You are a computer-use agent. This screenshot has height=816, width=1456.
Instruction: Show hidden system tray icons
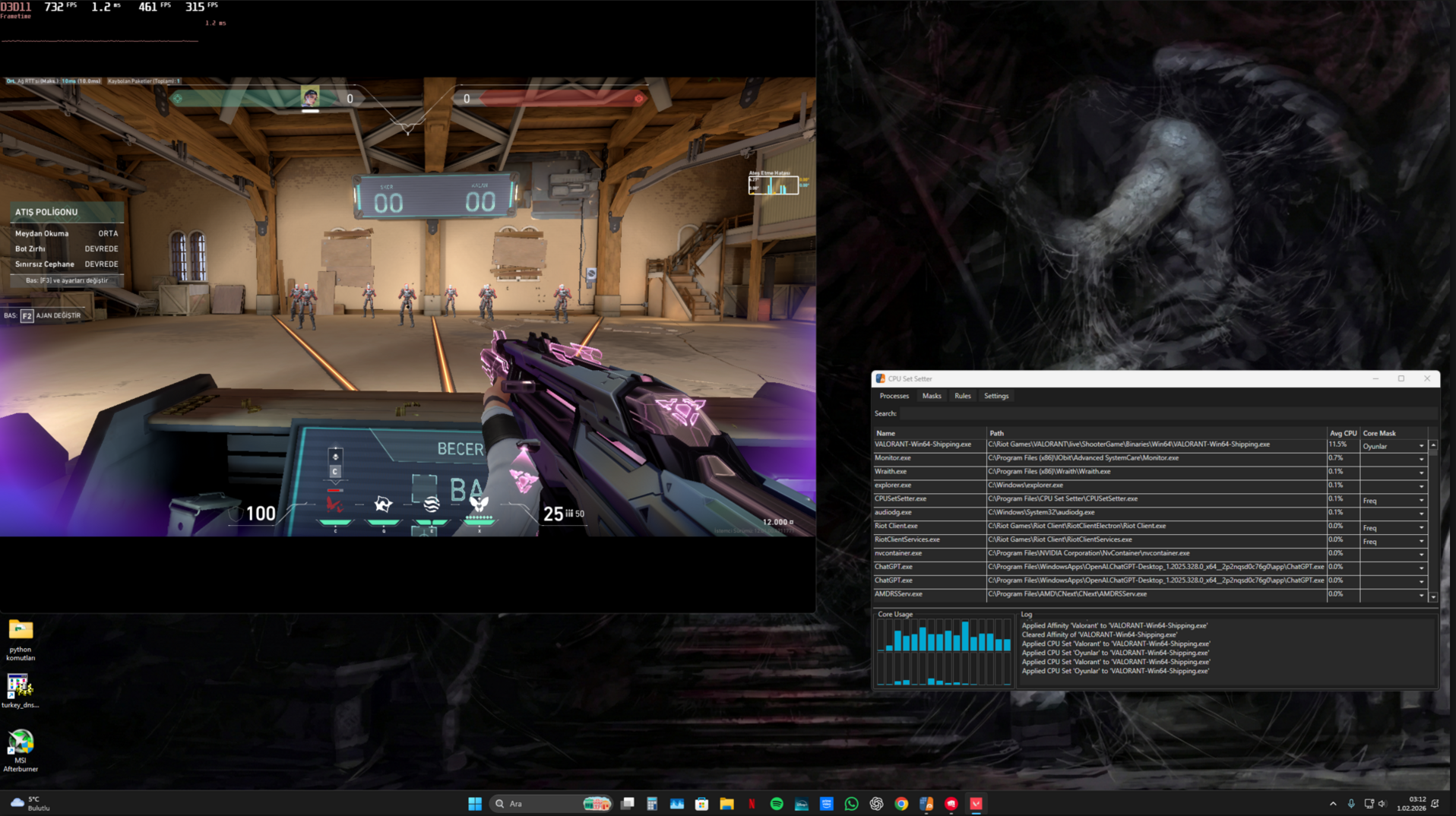(x=1333, y=804)
